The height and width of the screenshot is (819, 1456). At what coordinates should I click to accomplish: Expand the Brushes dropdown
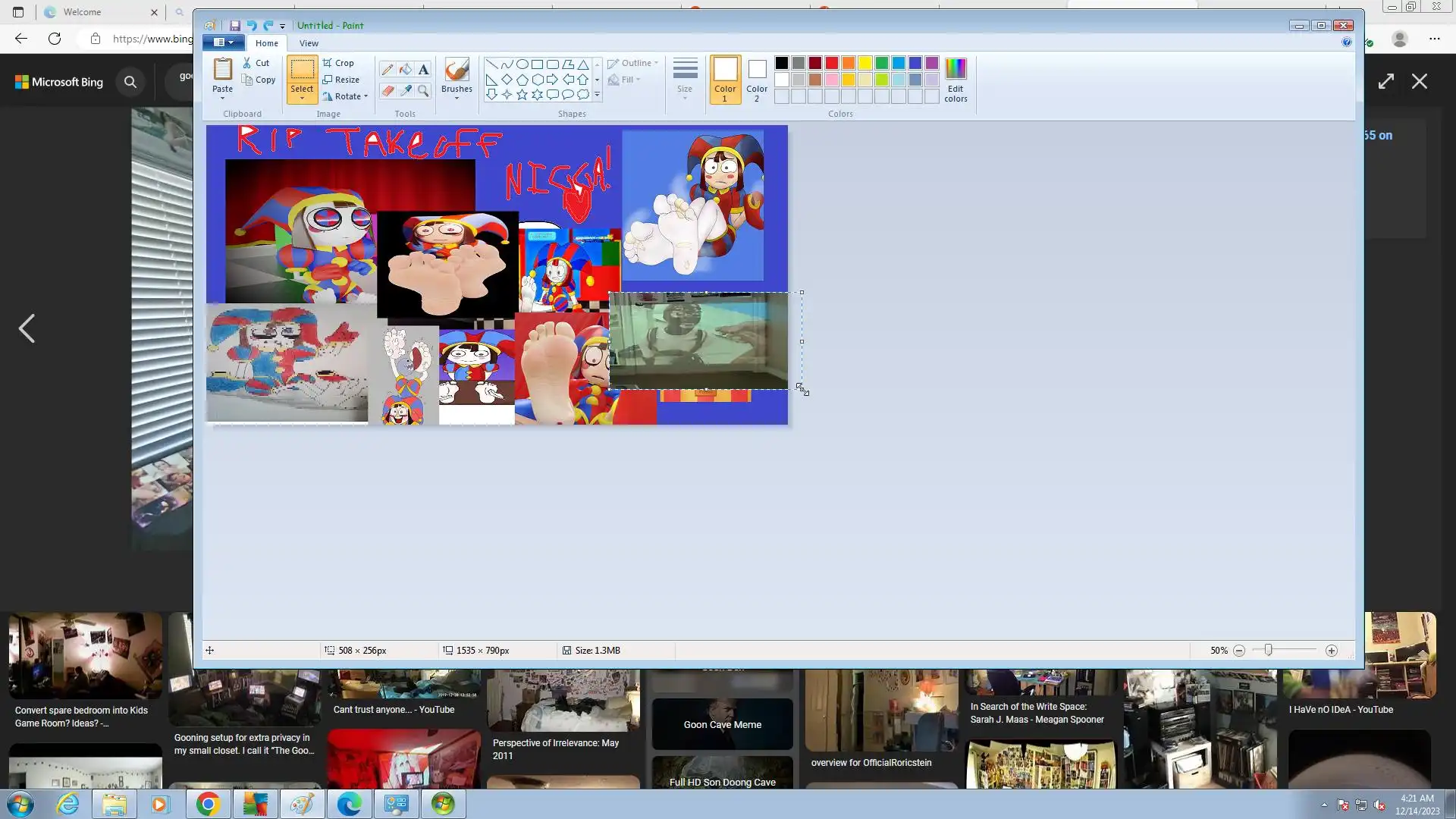(457, 98)
